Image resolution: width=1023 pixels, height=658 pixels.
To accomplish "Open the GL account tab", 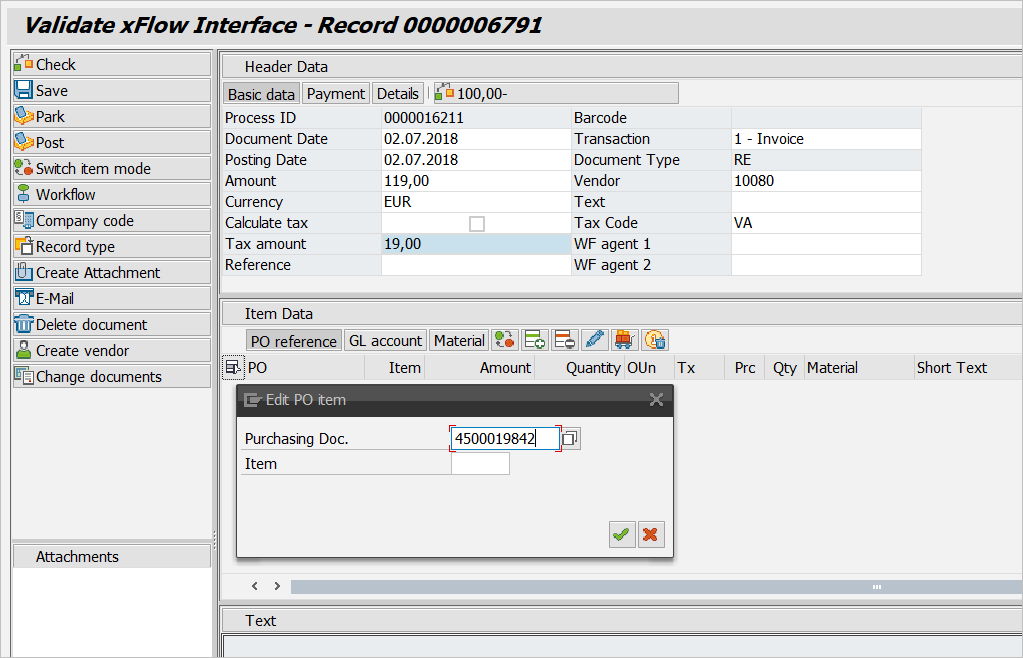I will click(x=385, y=341).
